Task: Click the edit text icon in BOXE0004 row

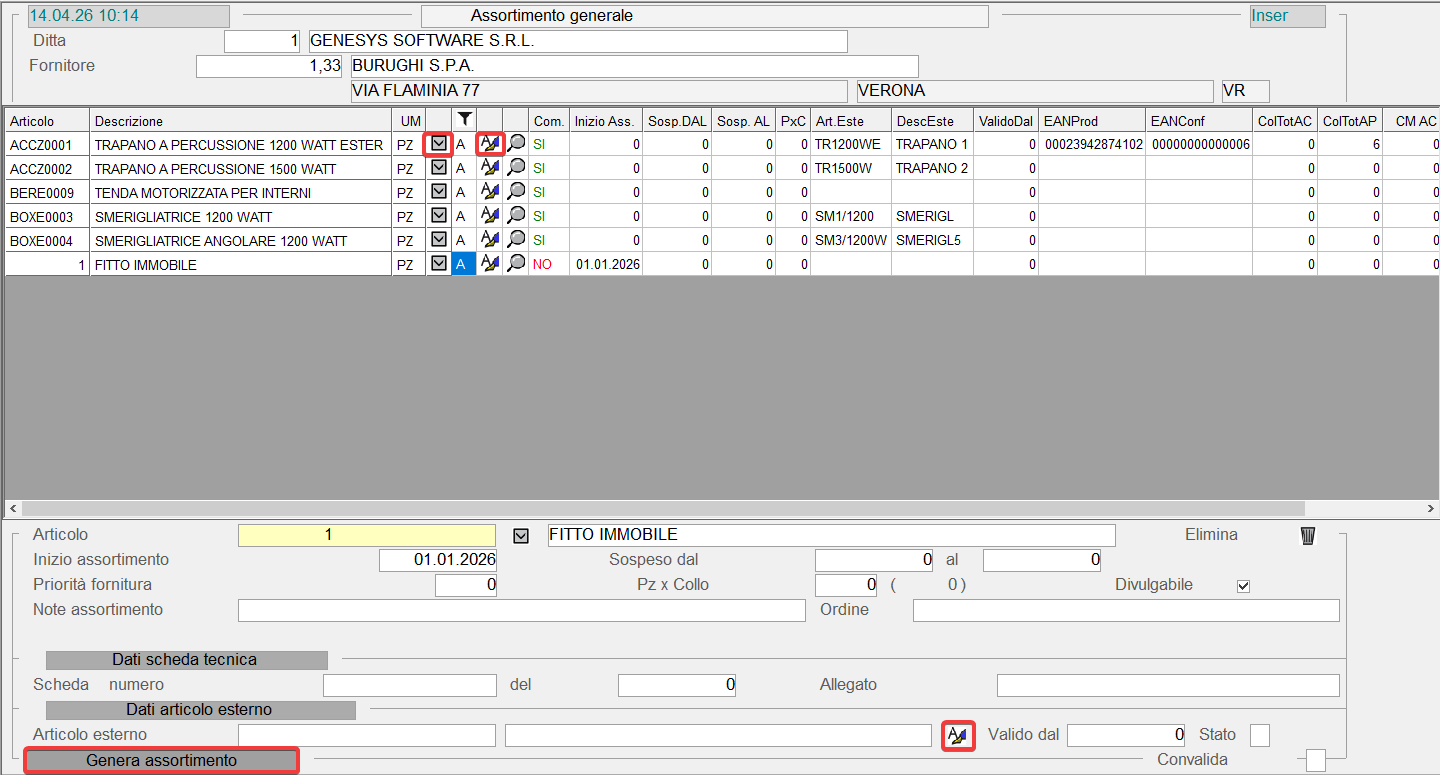Action: pyautogui.click(x=489, y=240)
